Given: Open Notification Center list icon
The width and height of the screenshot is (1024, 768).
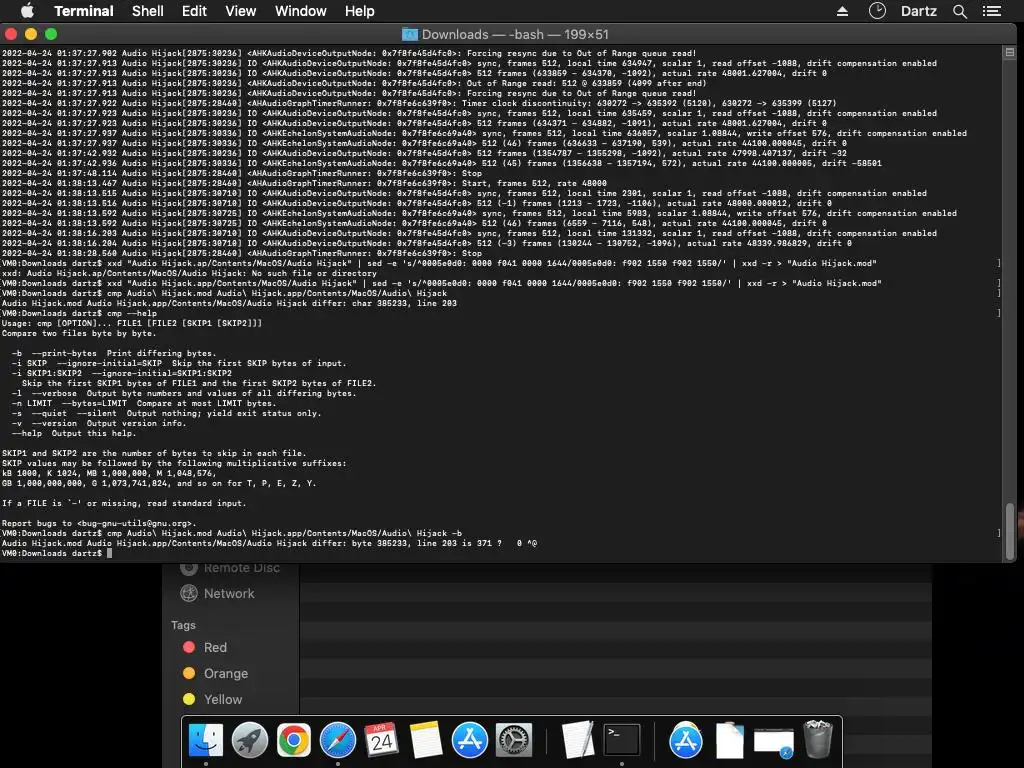Looking at the screenshot, I should (992, 11).
